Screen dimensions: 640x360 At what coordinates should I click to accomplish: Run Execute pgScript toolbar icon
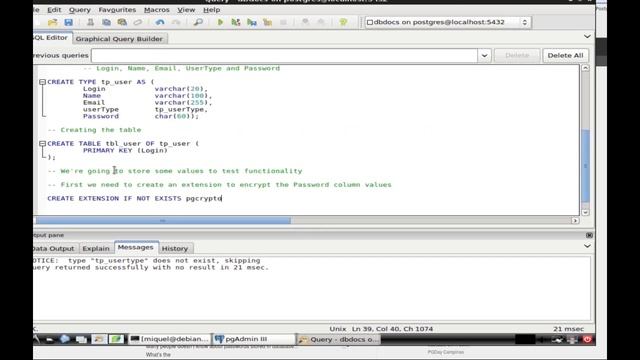click(236, 22)
